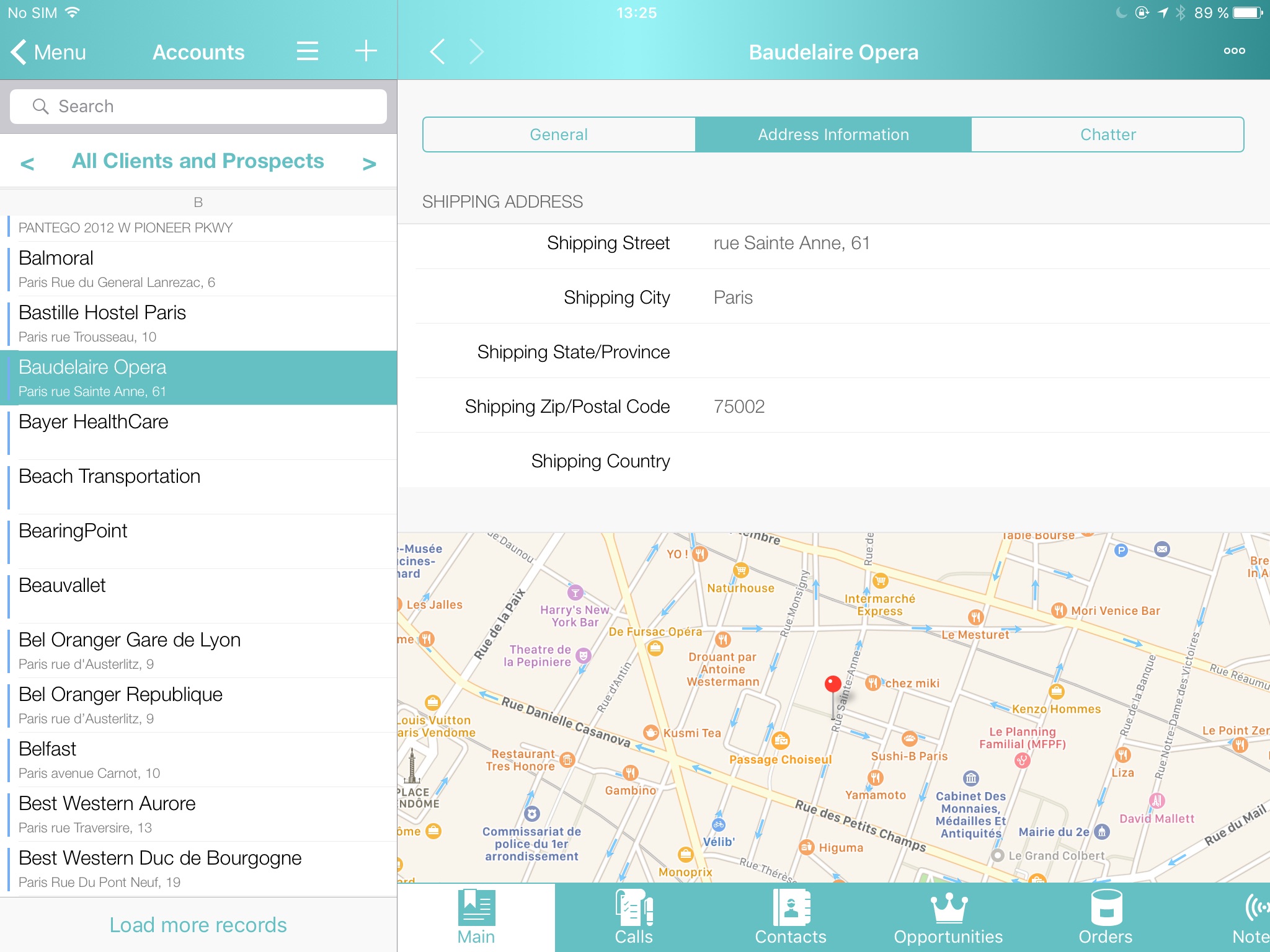Tap Load more records link
The height and width of the screenshot is (952, 1270).
[x=198, y=923]
